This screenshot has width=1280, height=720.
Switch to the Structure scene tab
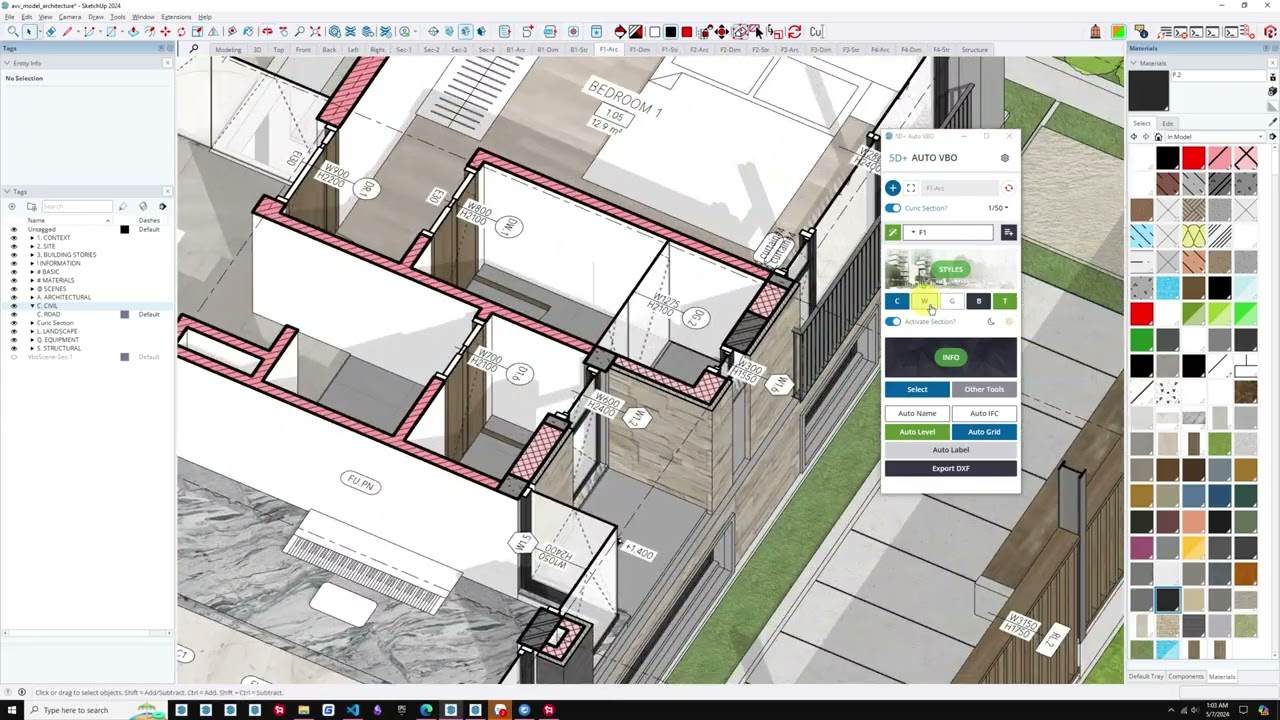[x=975, y=50]
